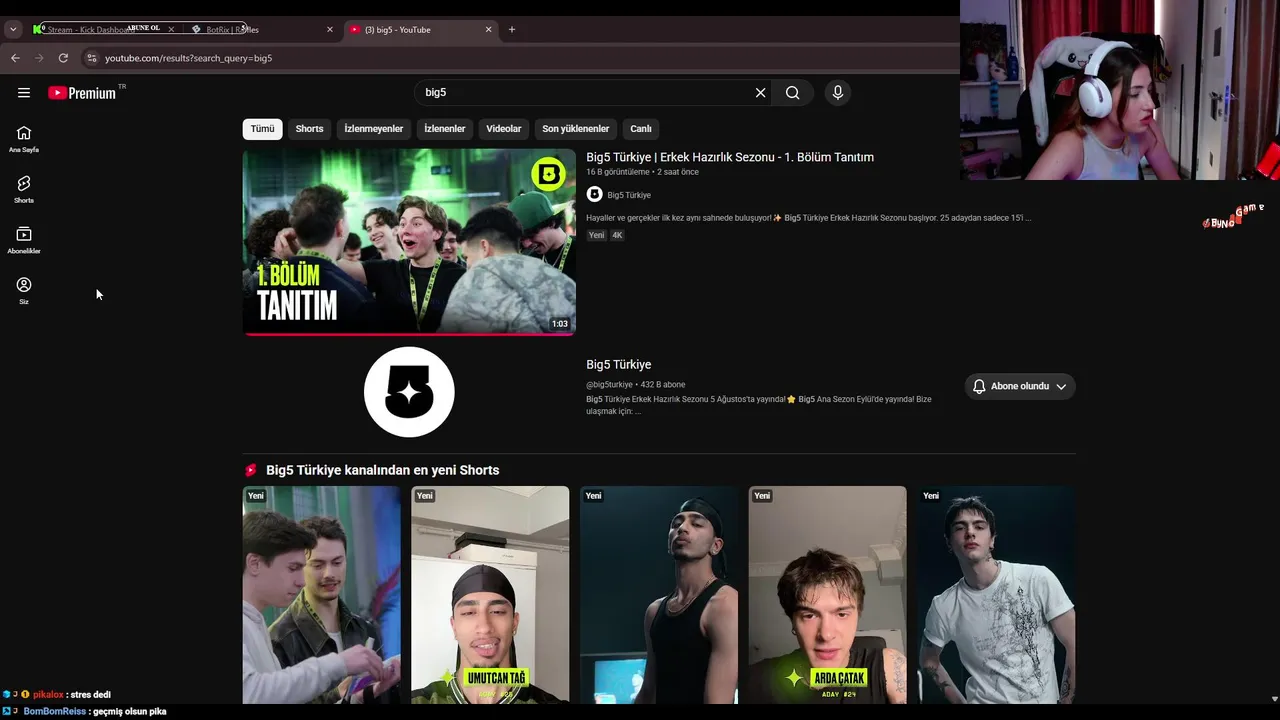Screen dimensions: 1280x720
Task: Click the '432 B abone' subscriber count
Action: pyautogui.click(x=663, y=385)
